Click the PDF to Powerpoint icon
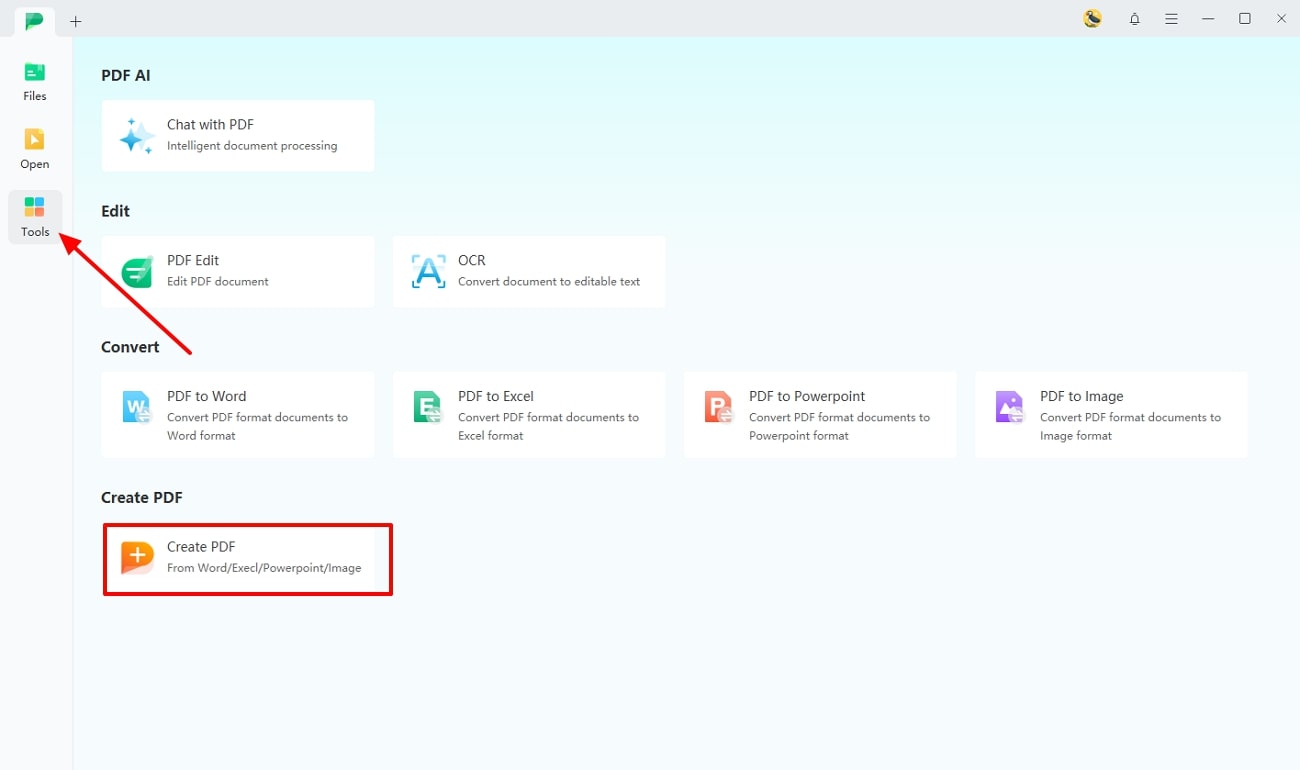Screen dimensions: 1300x770 [x=719, y=407]
